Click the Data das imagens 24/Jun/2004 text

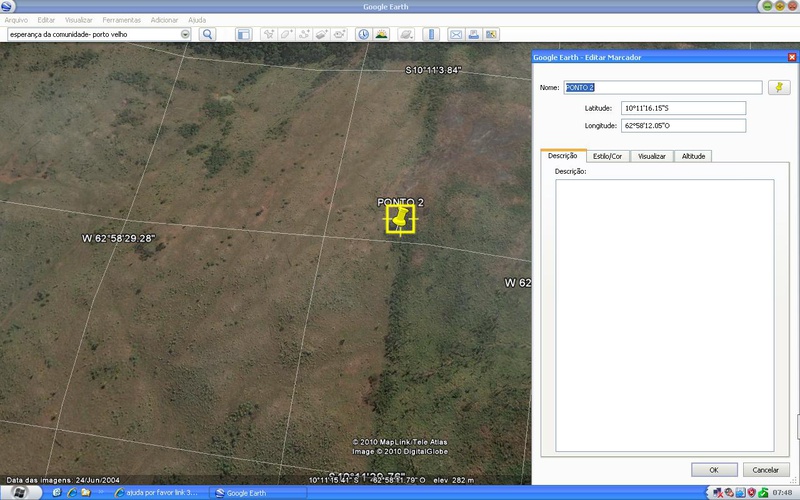(63, 480)
